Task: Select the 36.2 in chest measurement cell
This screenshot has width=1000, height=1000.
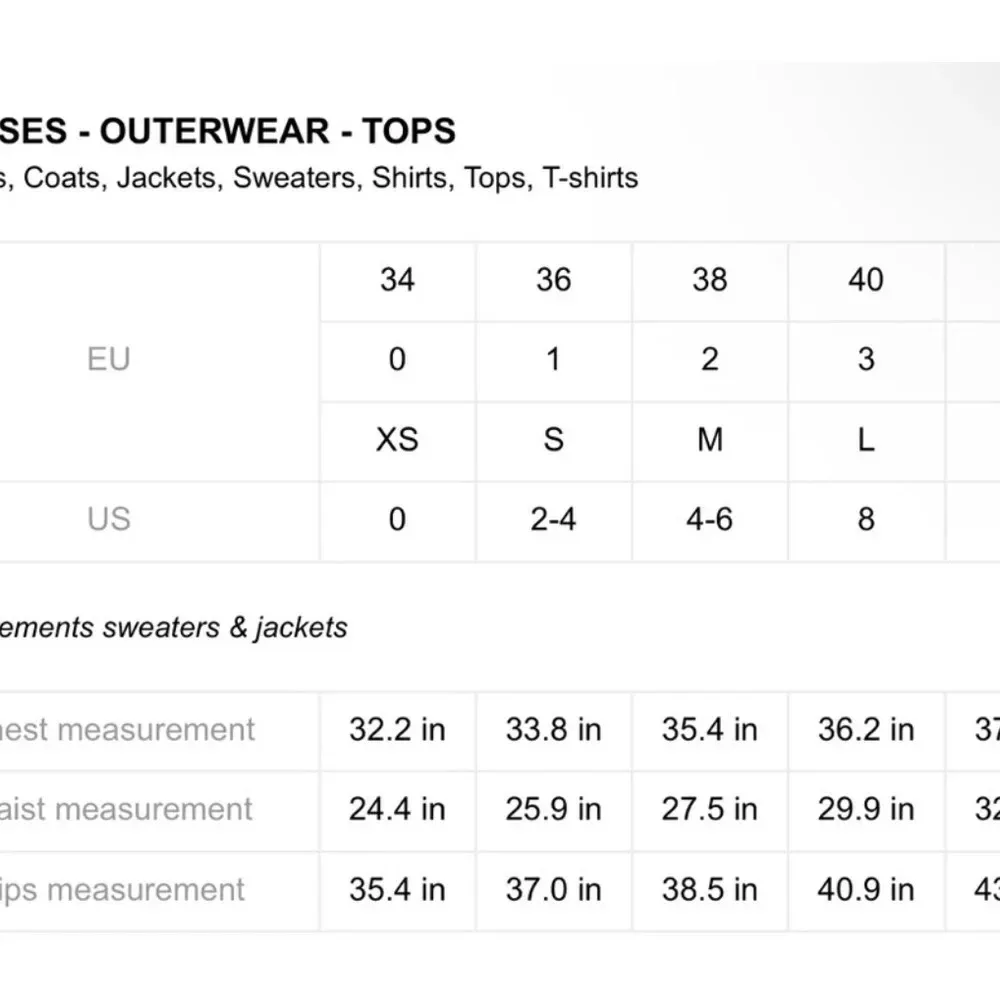Action: coord(865,730)
